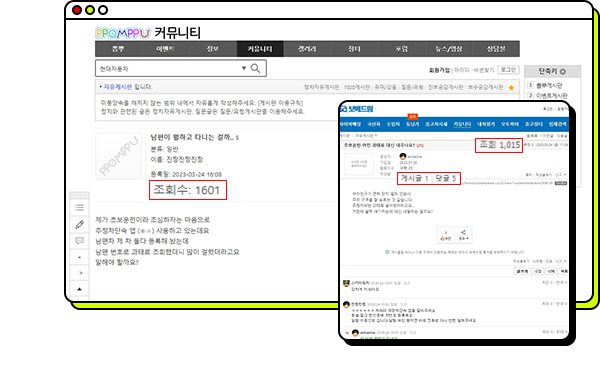Click the grey profile image placeholder in Bobaedream
Image resolution: width=600 pixels, height=390 pixels.
[x=359, y=164]
